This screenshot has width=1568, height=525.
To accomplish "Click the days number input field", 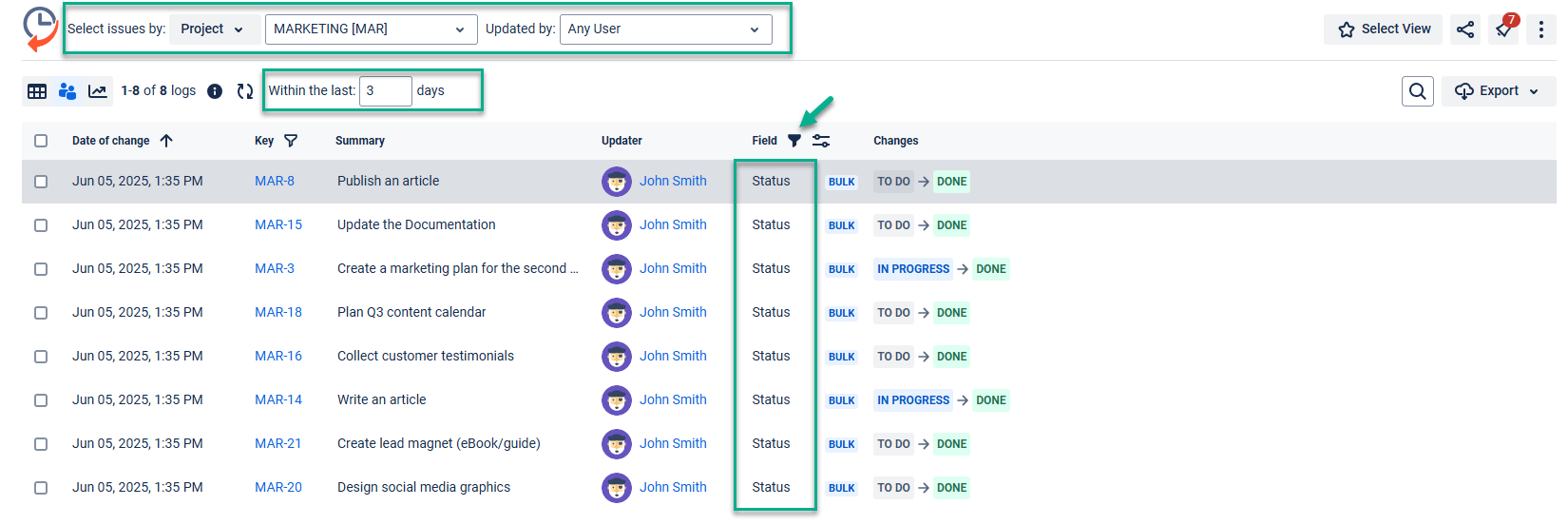I will (386, 91).
